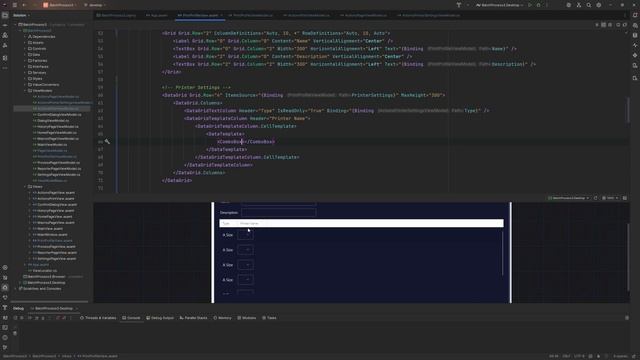Click the quick-fix icon in editor gutter
The width and height of the screenshot is (640, 360).
pyautogui.click(x=107, y=141)
